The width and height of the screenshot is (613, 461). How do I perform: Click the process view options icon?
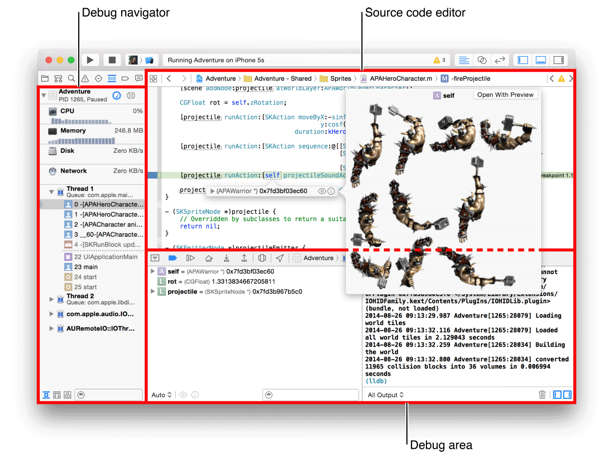point(131,95)
